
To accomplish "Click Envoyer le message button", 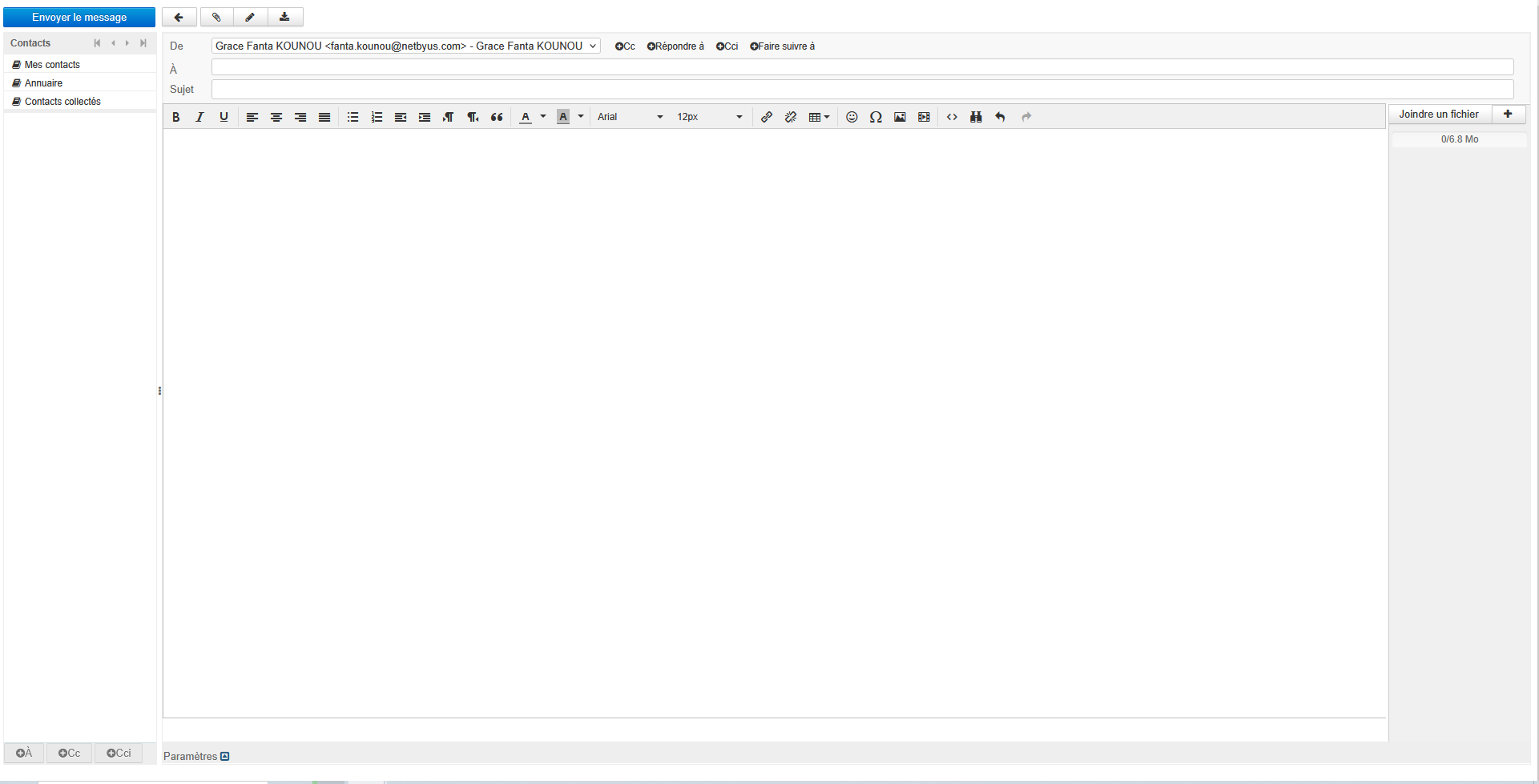I will [79, 17].
